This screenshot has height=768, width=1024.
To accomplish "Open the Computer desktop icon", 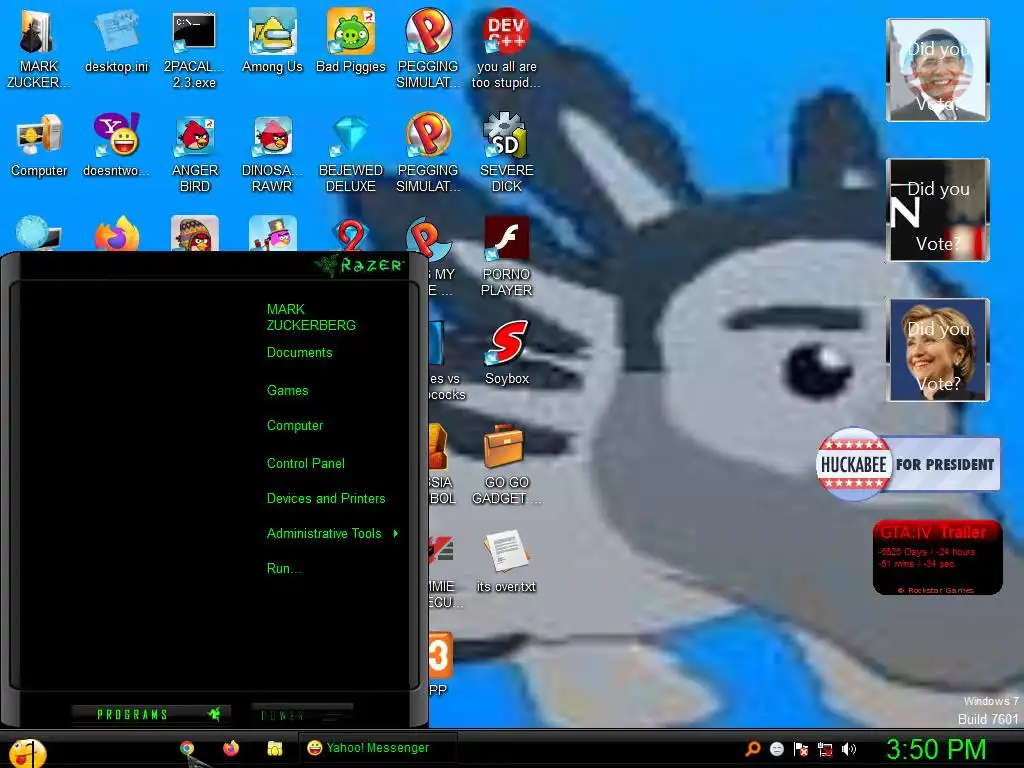I will coord(39,145).
